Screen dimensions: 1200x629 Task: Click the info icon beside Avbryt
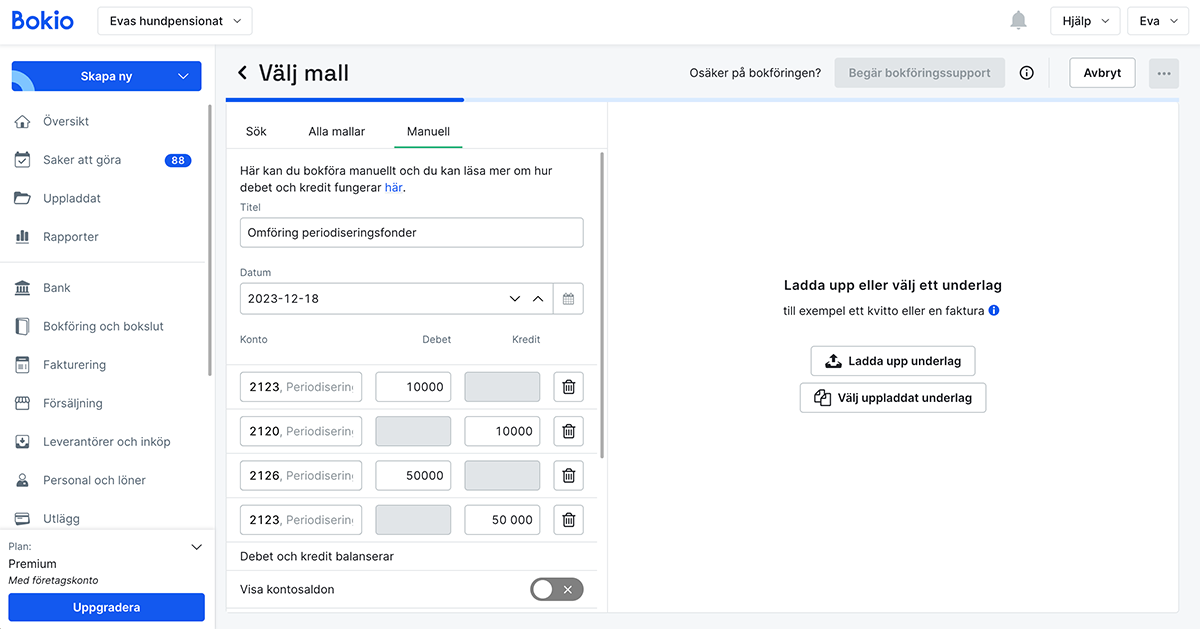tap(1026, 72)
